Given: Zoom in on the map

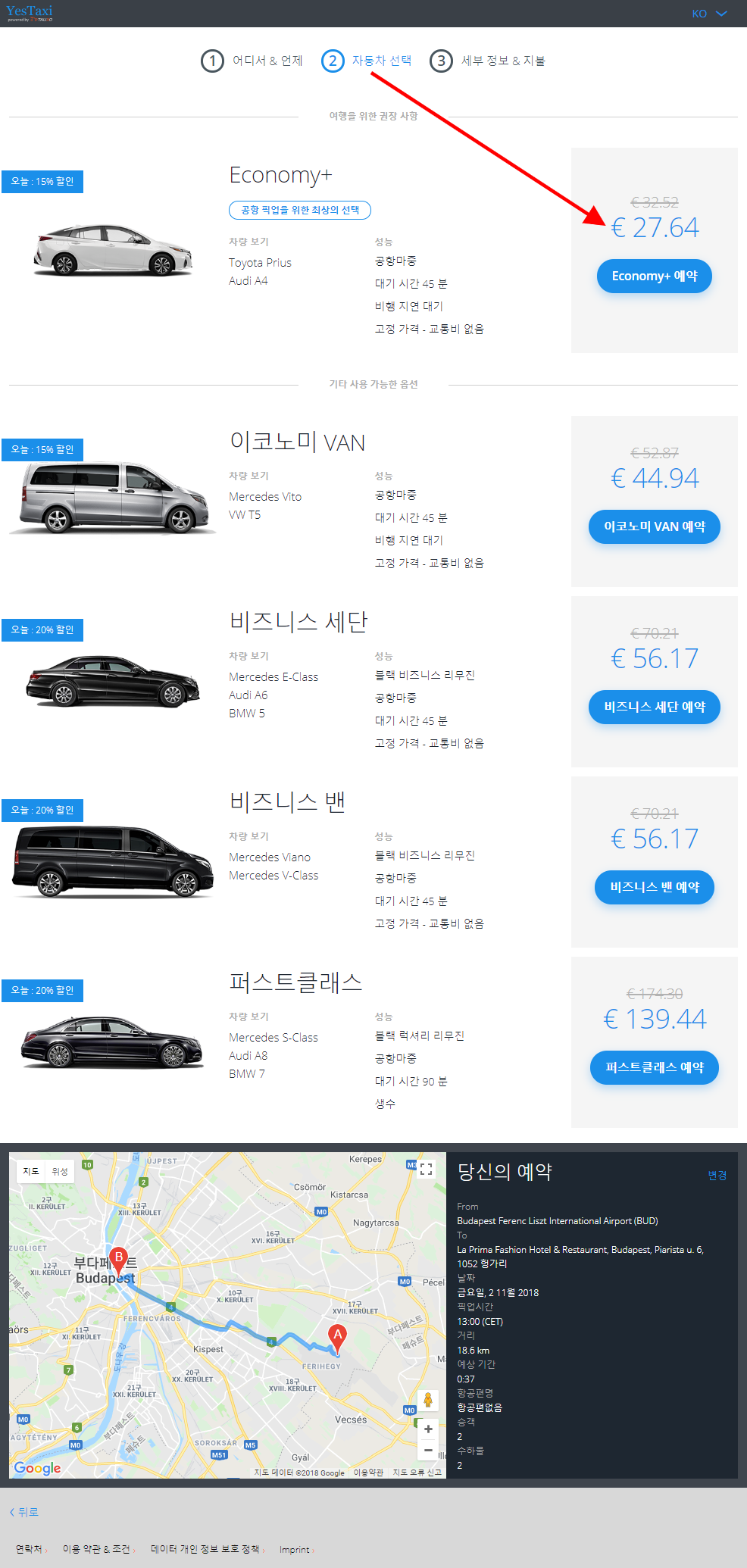Looking at the screenshot, I should click(x=428, y=1429).
